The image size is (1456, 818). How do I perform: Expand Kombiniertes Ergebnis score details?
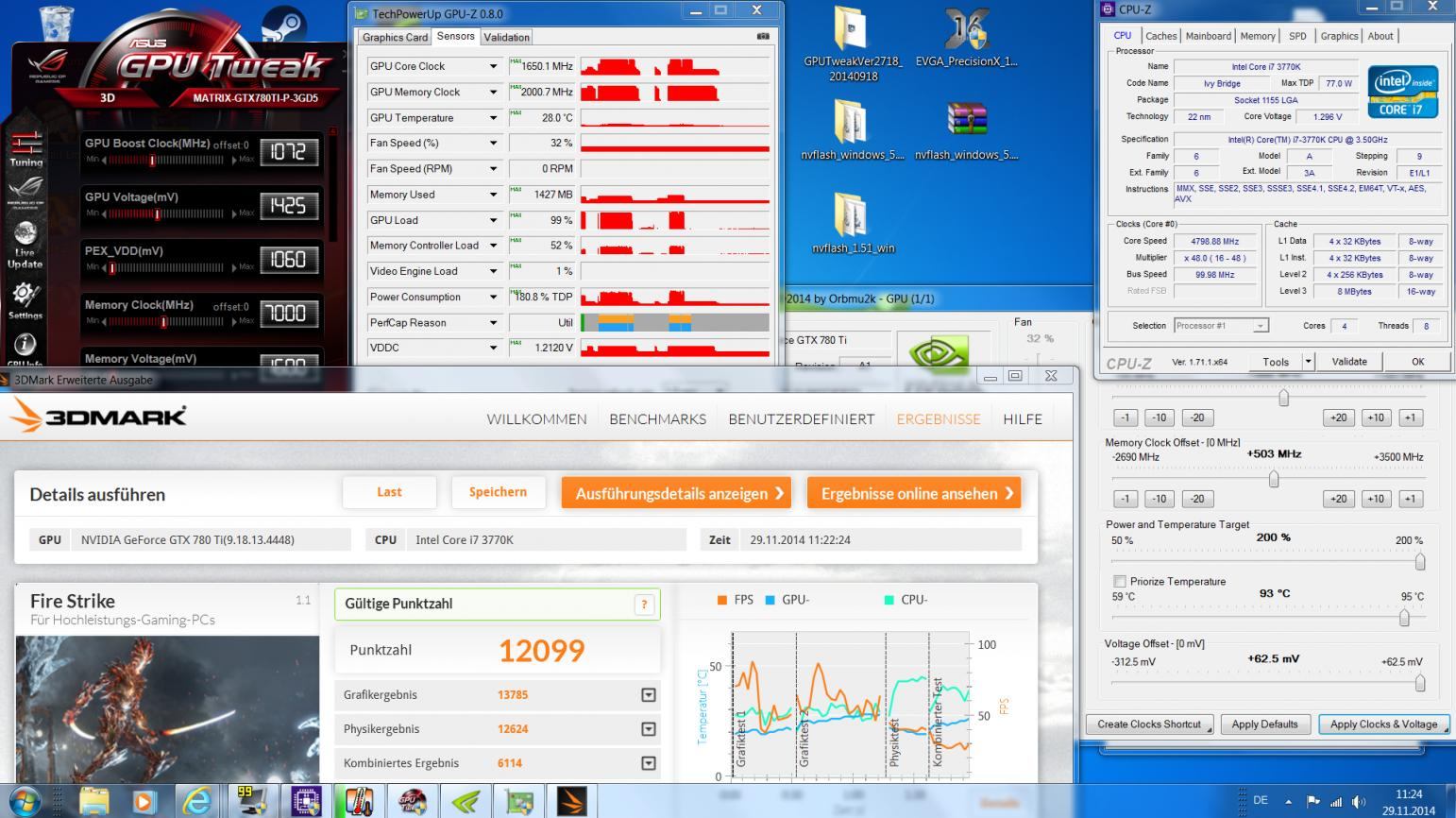(649, 762)
